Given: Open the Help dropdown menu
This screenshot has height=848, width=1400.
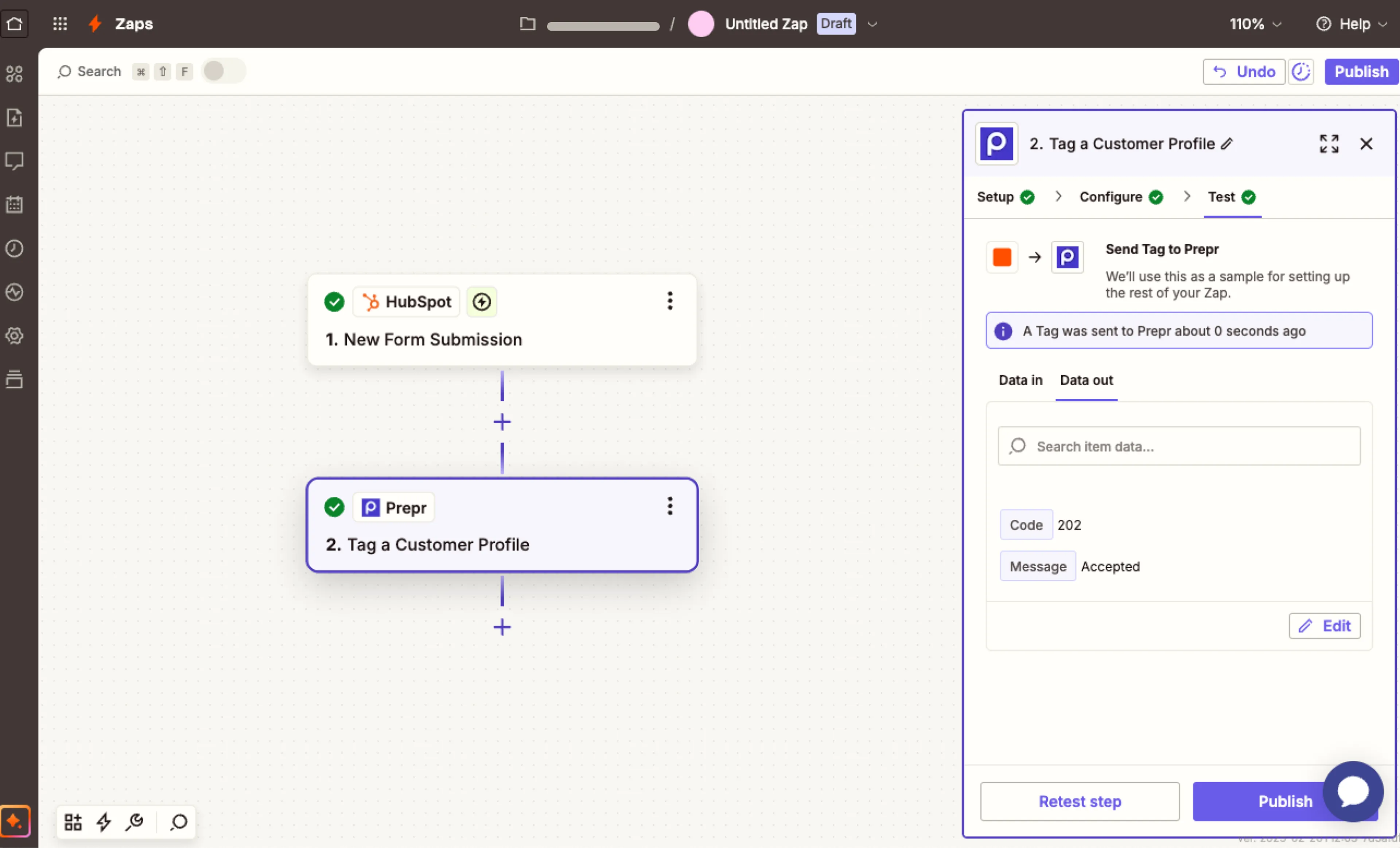Looking at the screenshot, I should tap(1352, 24).
